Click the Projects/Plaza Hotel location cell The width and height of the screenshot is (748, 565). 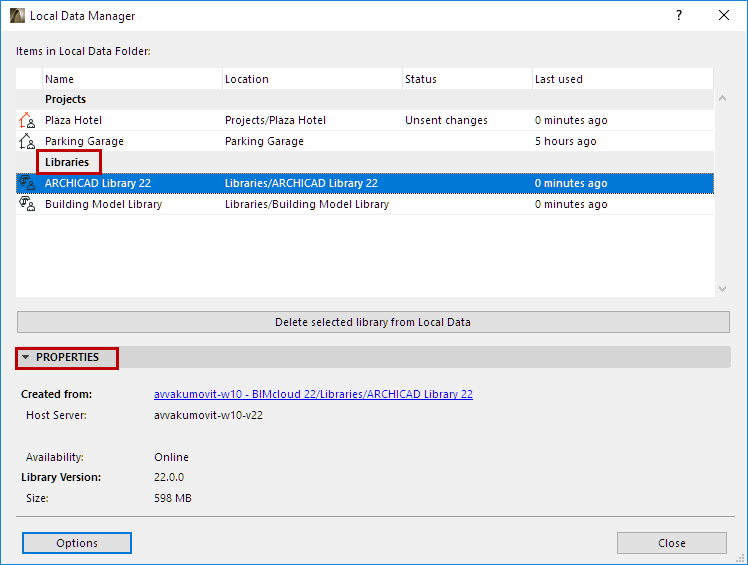[x=275, y=120]
